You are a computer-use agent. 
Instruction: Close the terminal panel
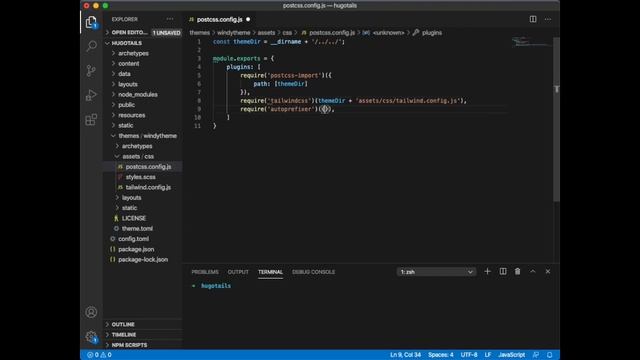pos(548,271)
